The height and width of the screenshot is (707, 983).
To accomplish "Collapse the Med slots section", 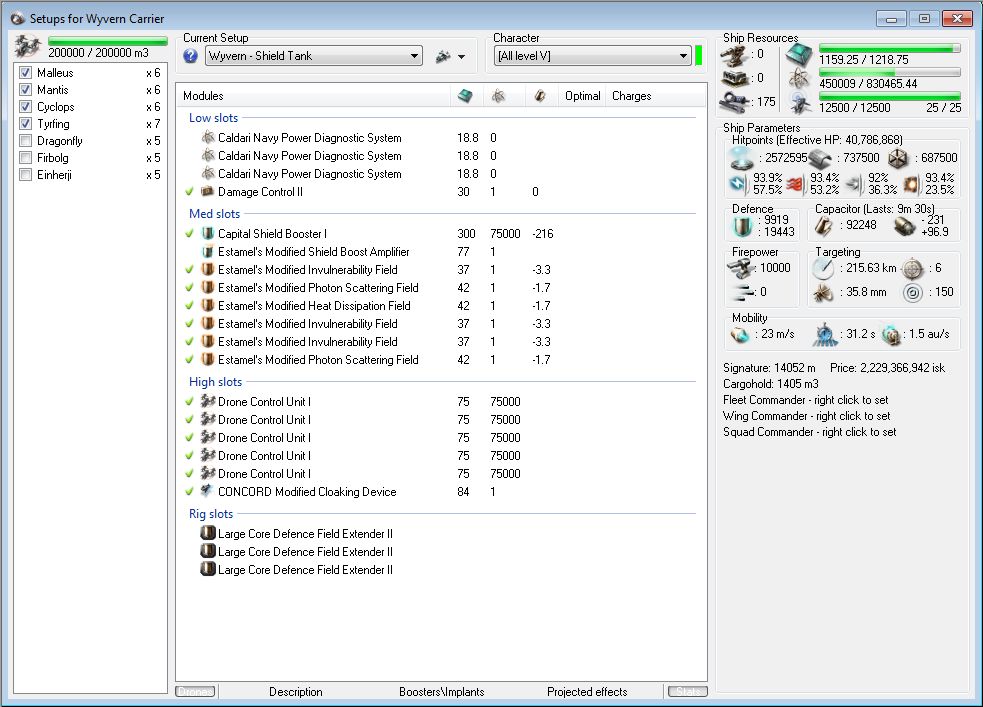I will click(214, 214).
